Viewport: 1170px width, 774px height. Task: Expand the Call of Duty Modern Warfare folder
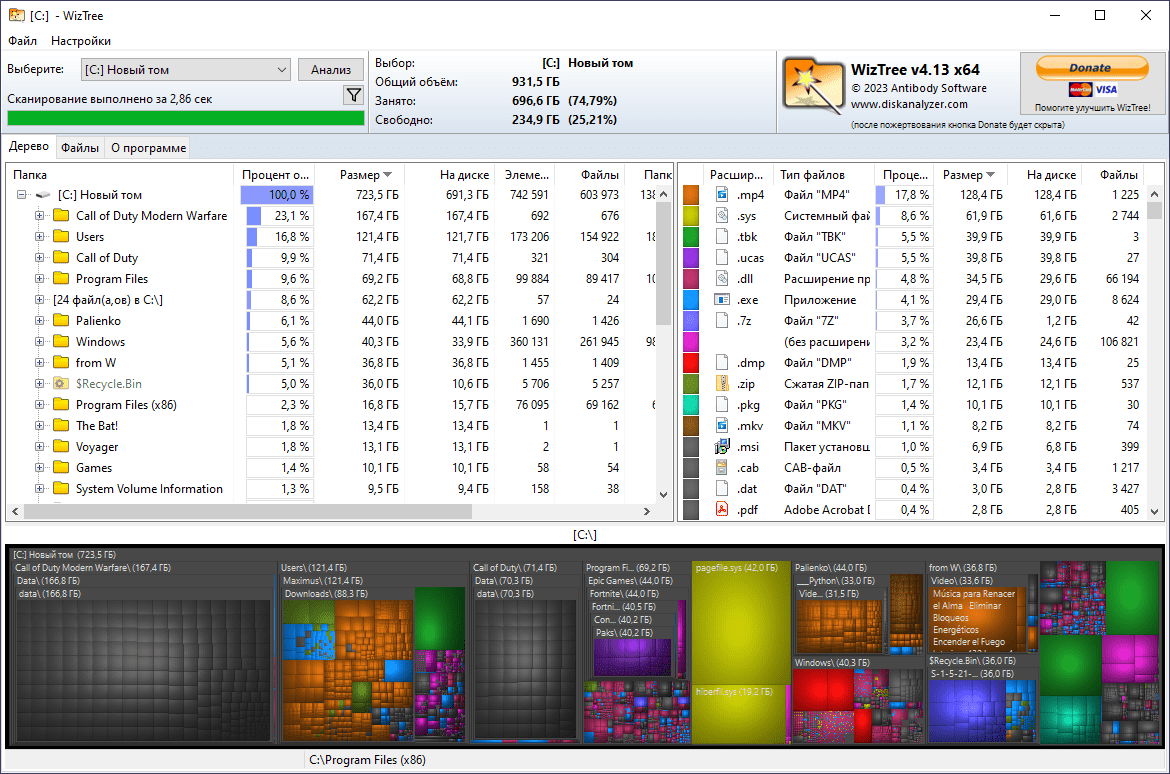coord(39,216)
